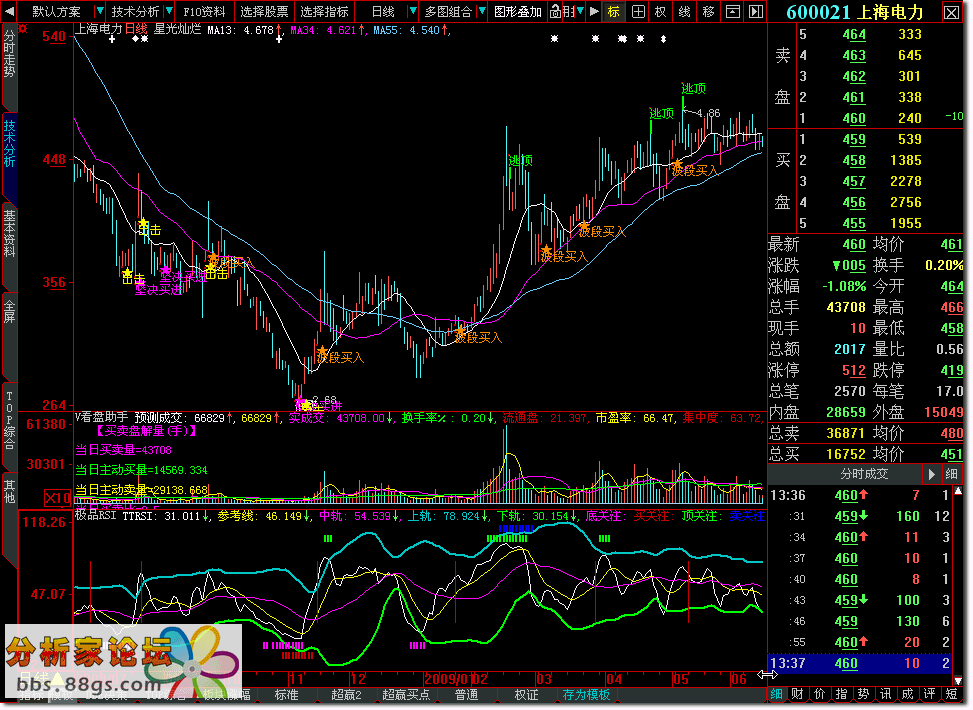Click the panel resize splitter handle
The image size is (973, 710).
[x=767, y=675]
